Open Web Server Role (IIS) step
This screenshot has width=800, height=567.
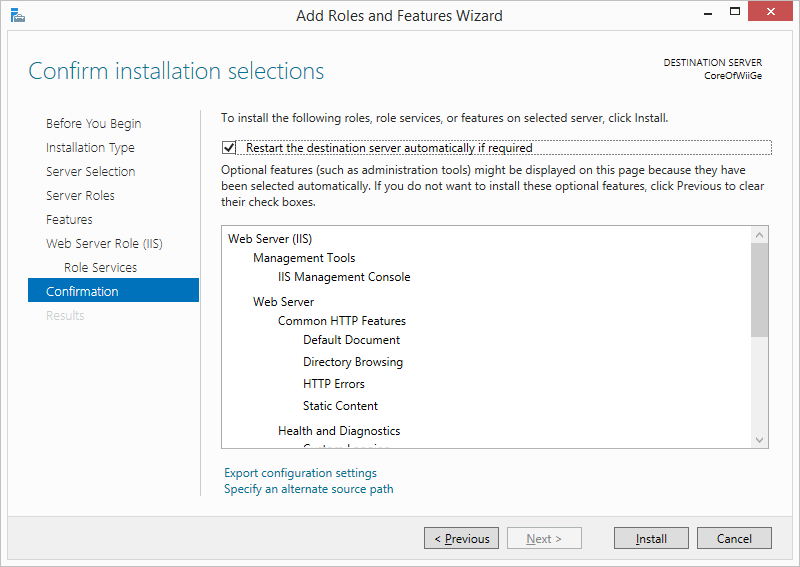click(104, 243)
